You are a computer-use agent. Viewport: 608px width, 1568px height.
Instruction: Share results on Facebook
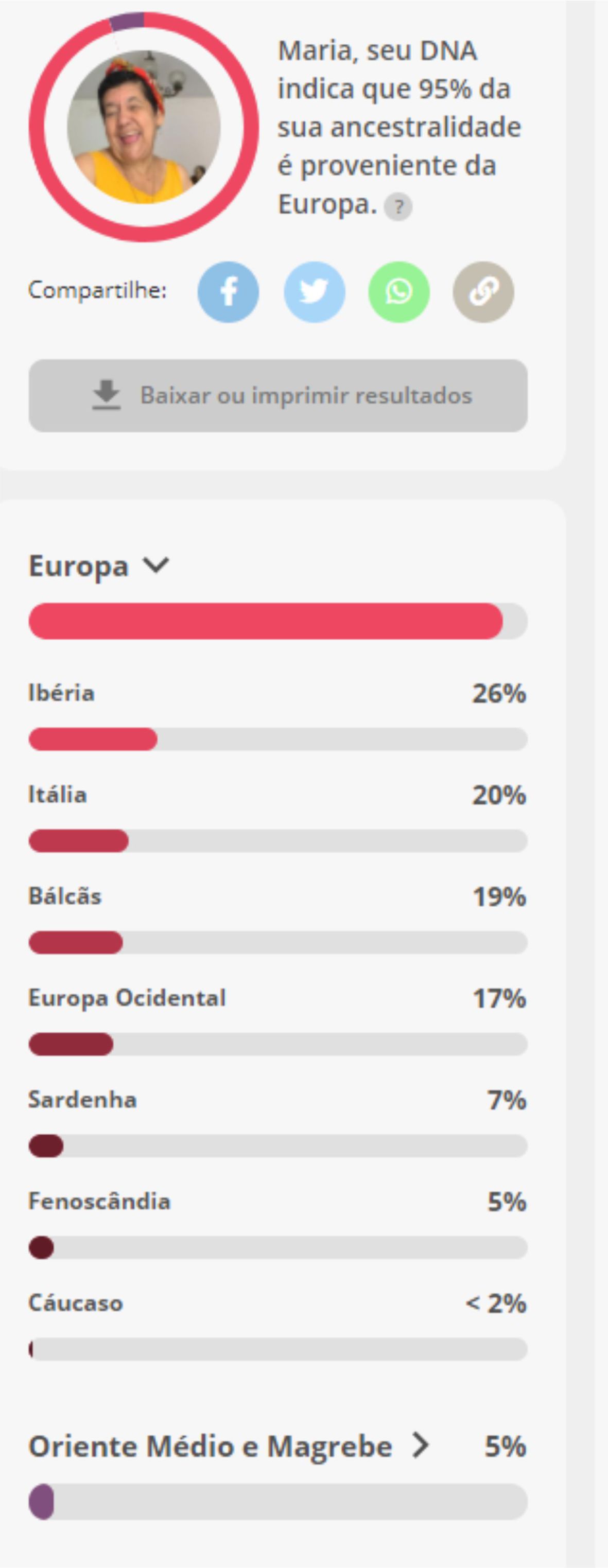[x=228, y=292]
